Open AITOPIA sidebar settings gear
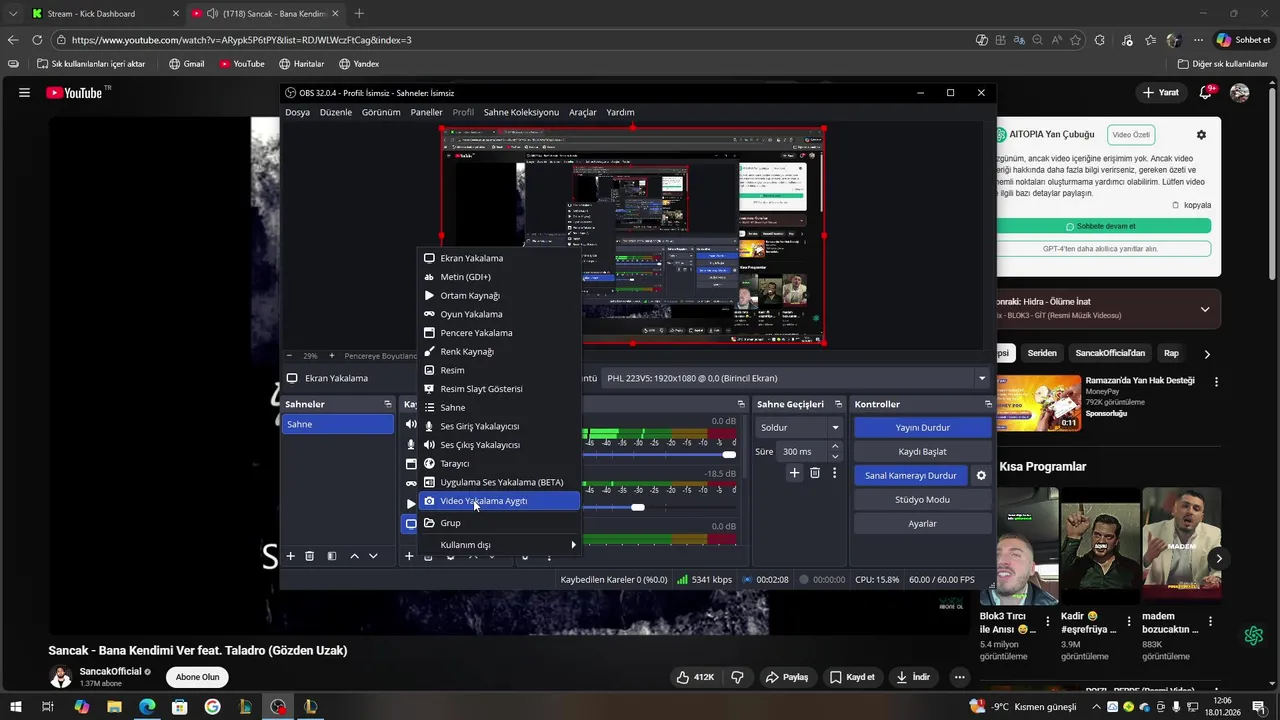Viewport: 1280px width, 720px height. point(1201,135)
